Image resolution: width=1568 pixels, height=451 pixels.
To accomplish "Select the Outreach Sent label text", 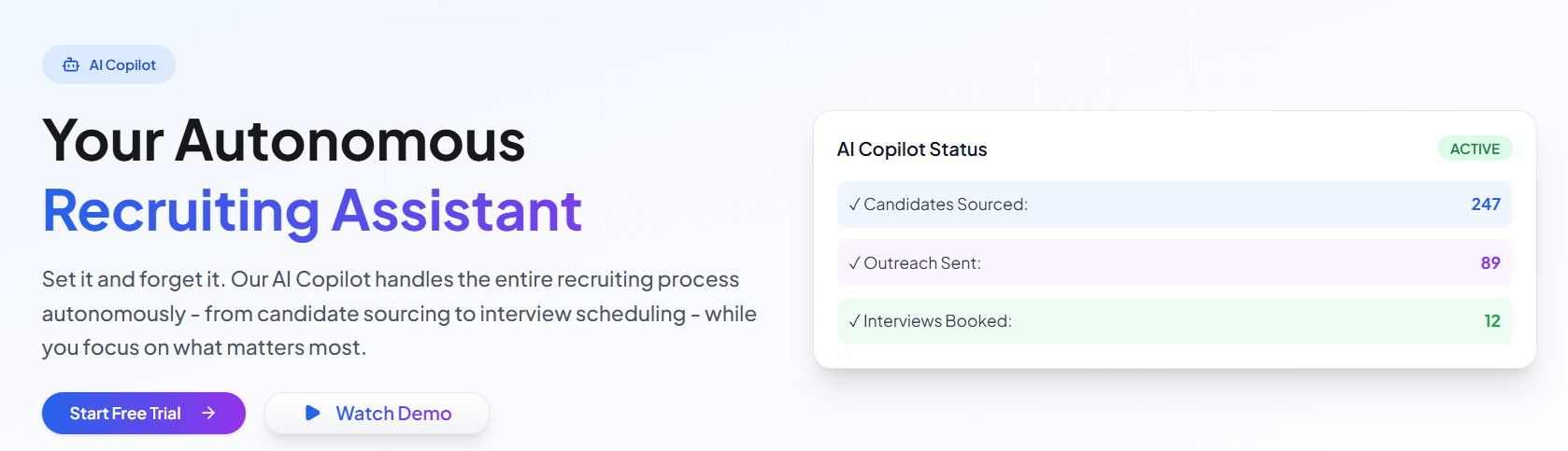I will (x=922, y=263).
